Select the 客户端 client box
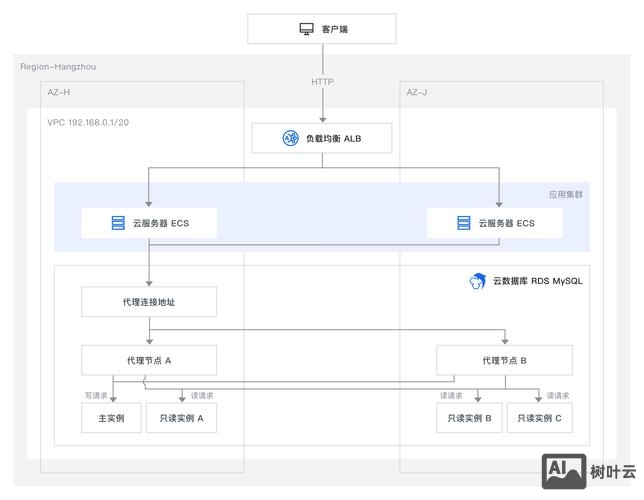644x500 pixels. click(321, 29)
